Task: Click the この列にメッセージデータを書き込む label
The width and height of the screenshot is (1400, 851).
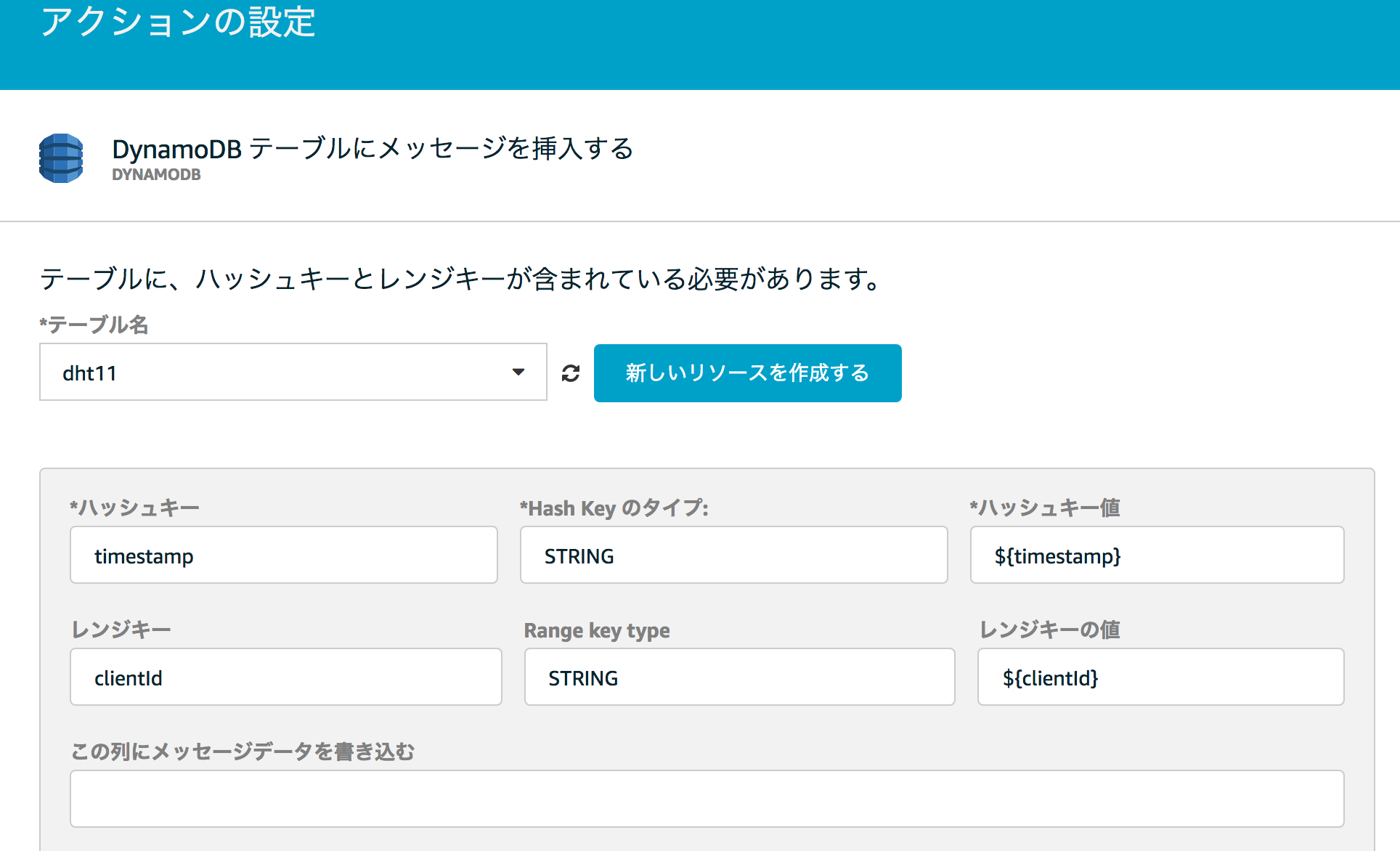Action: point(243,752)
